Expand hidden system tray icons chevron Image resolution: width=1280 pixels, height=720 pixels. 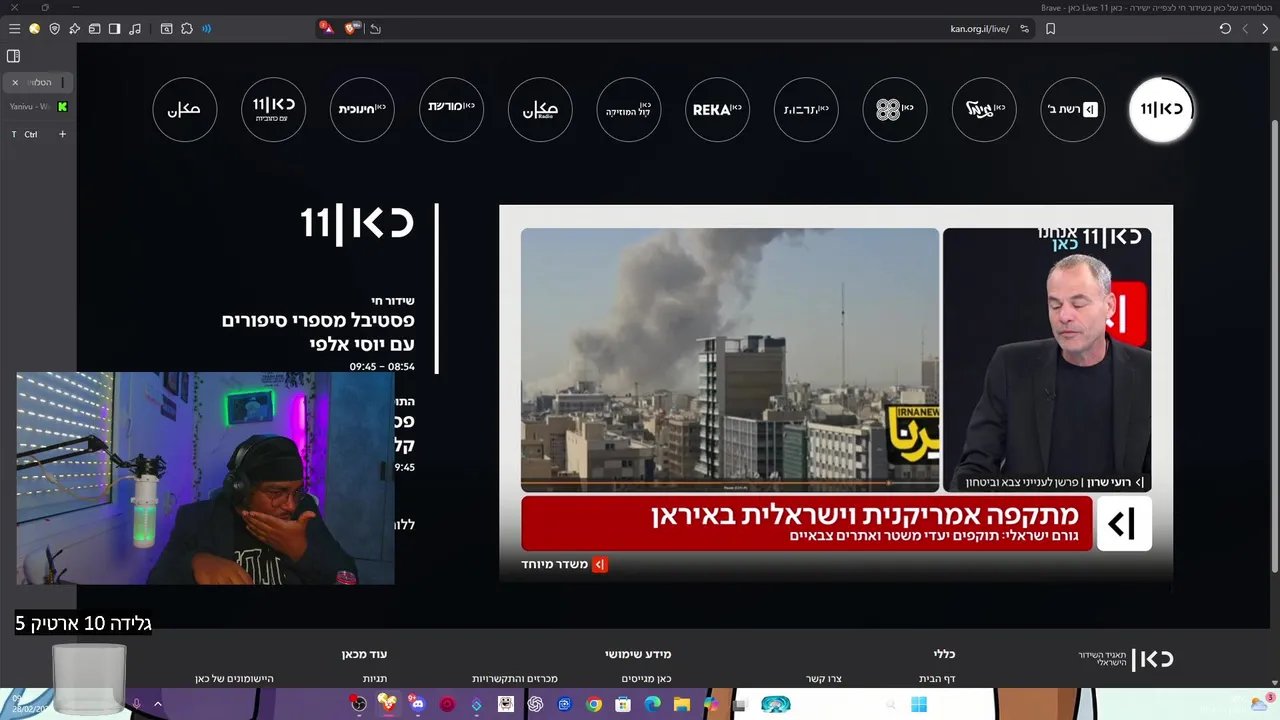[157, 704]
